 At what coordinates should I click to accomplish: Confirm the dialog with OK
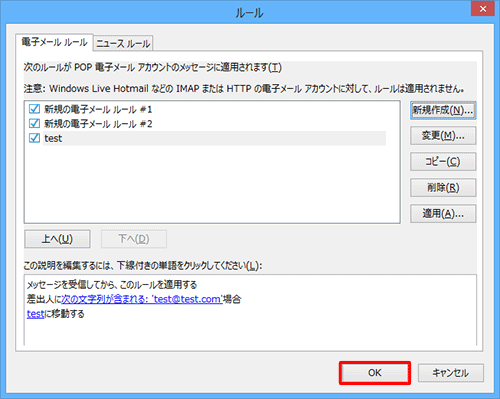(375, 373)
